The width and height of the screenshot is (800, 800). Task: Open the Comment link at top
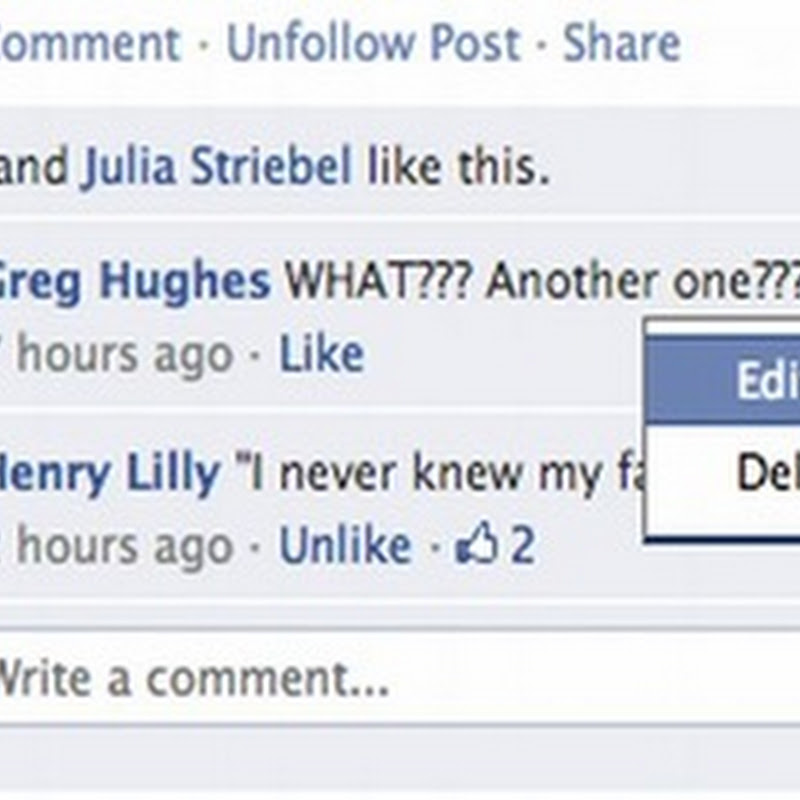coord(90,43)
